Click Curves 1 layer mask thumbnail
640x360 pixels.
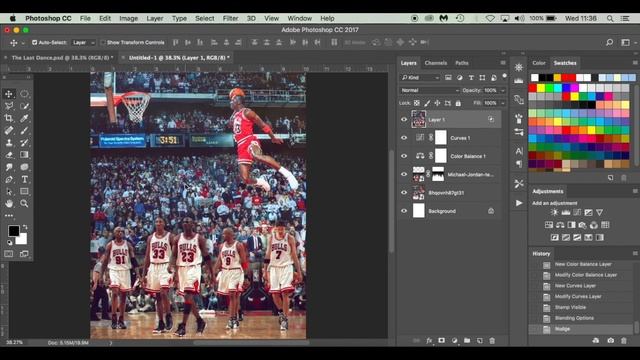click(440, 138)
